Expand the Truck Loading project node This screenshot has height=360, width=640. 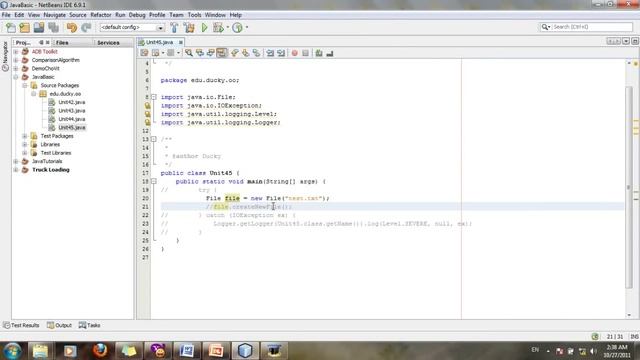point(16,170)
